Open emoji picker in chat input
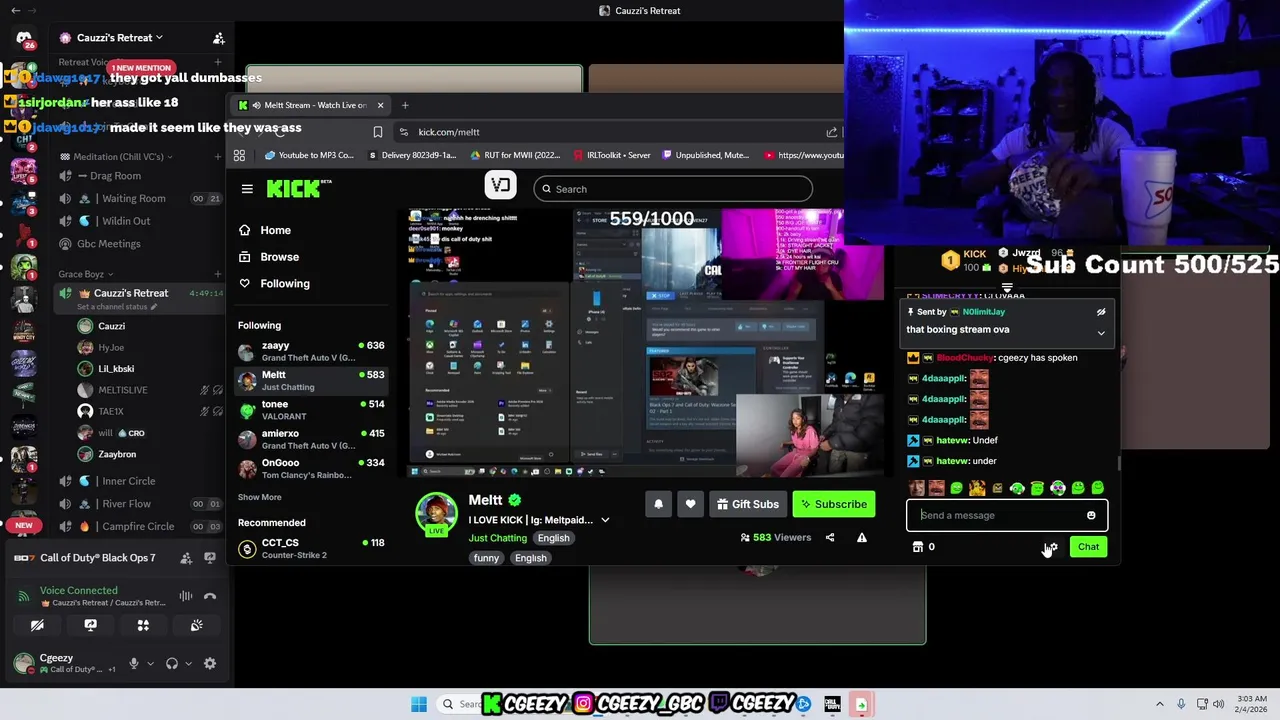 [1091, 515]
